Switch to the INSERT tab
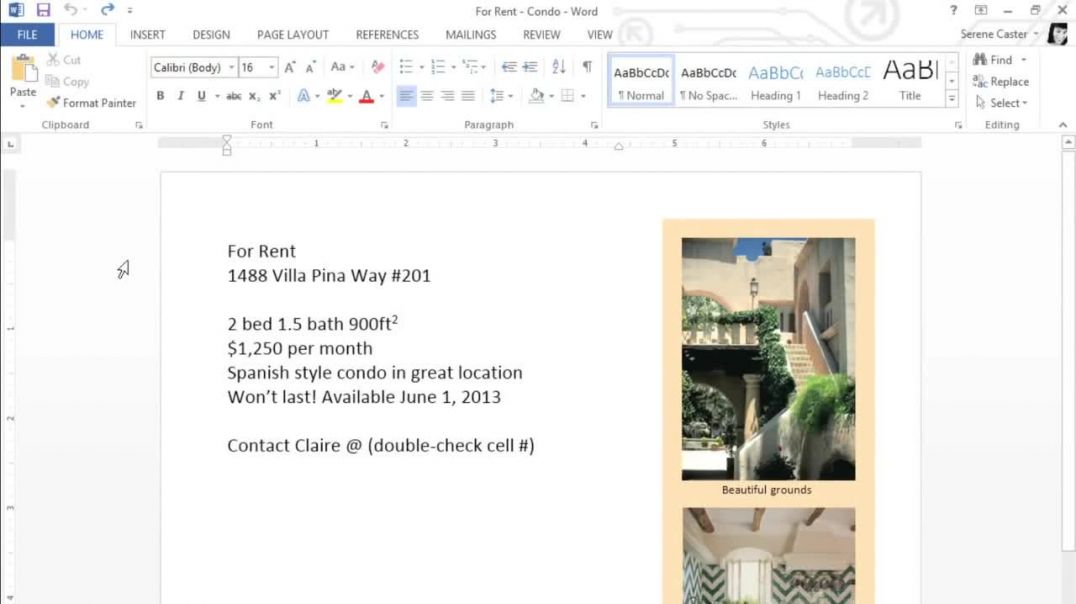 pyautogui.click(x=148, y=34)
